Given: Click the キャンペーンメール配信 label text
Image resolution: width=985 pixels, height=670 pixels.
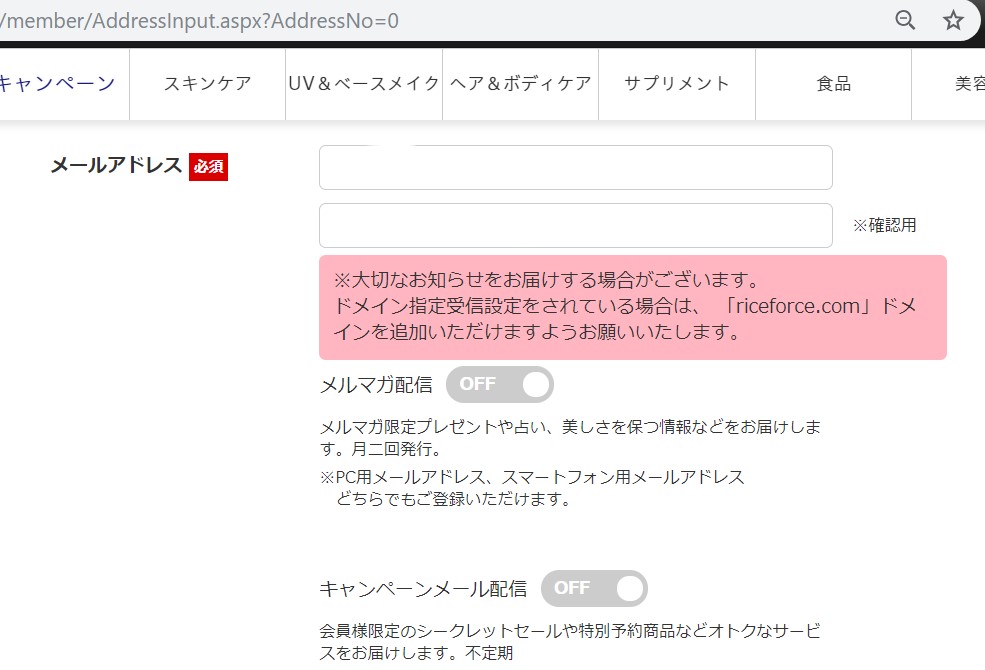Looking at the screenshot, I should (x=423, y=589).
